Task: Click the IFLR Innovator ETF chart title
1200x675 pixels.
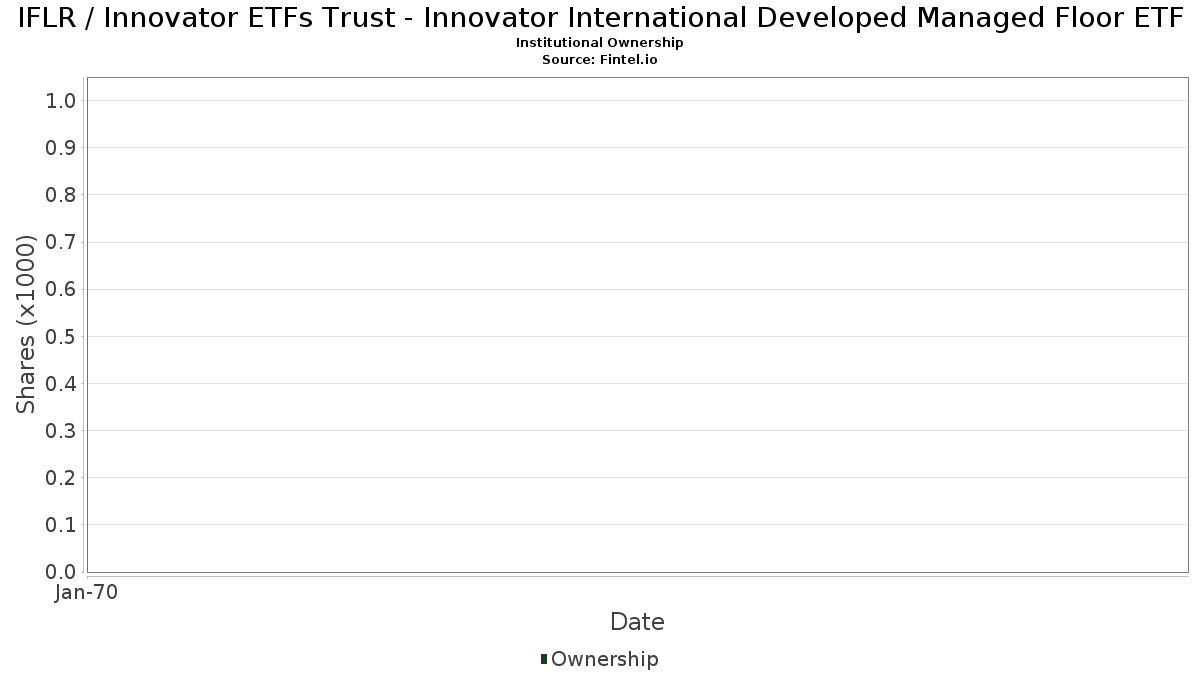Action: click(x=600, y=18)
